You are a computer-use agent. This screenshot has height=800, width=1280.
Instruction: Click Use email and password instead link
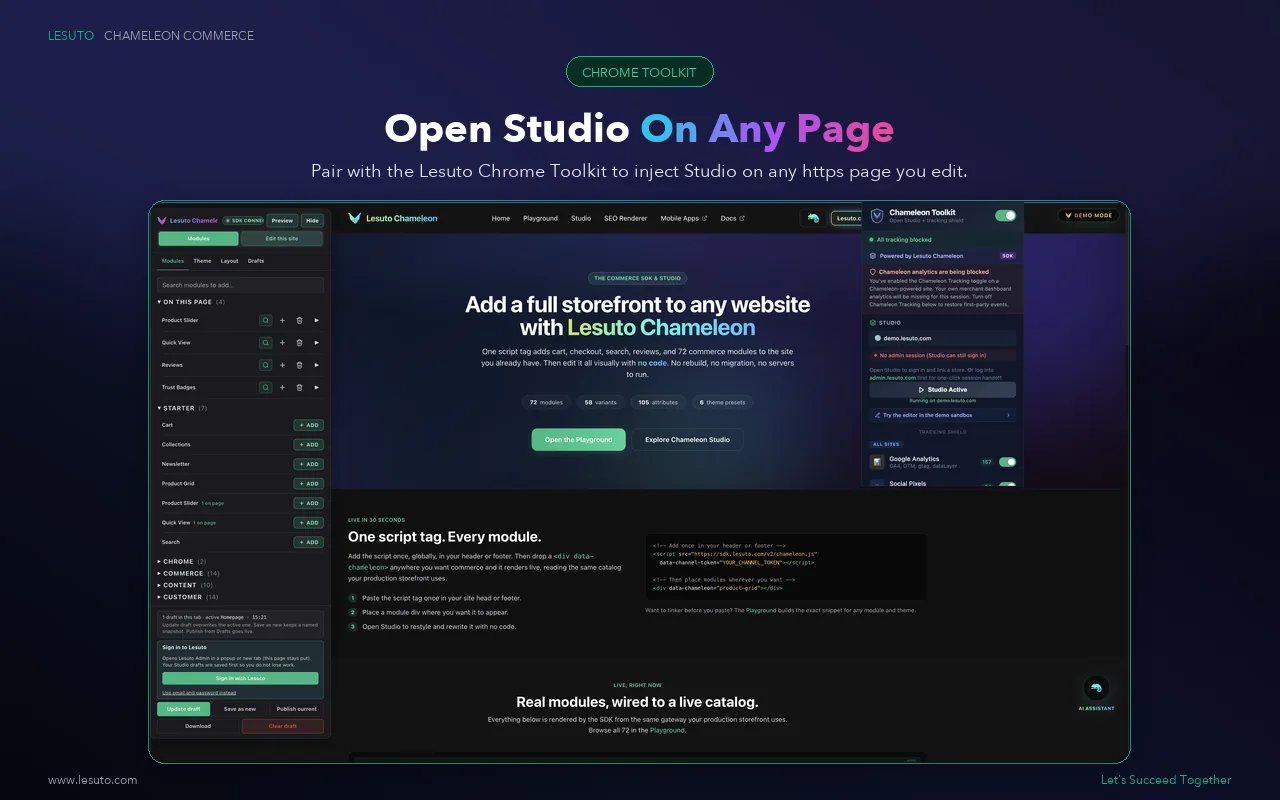point(199,692)
